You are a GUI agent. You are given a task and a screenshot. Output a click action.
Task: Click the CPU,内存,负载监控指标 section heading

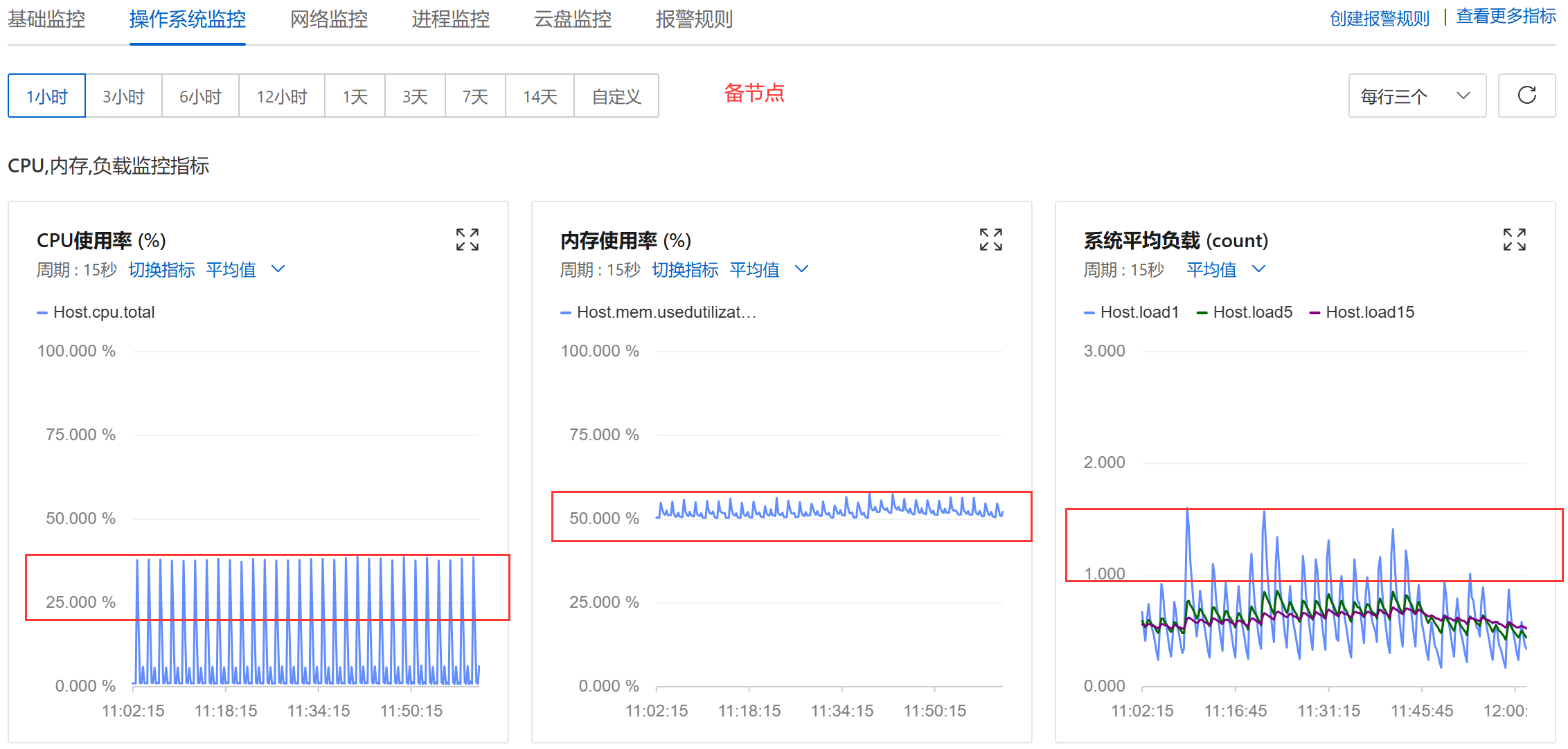(109, 166)
